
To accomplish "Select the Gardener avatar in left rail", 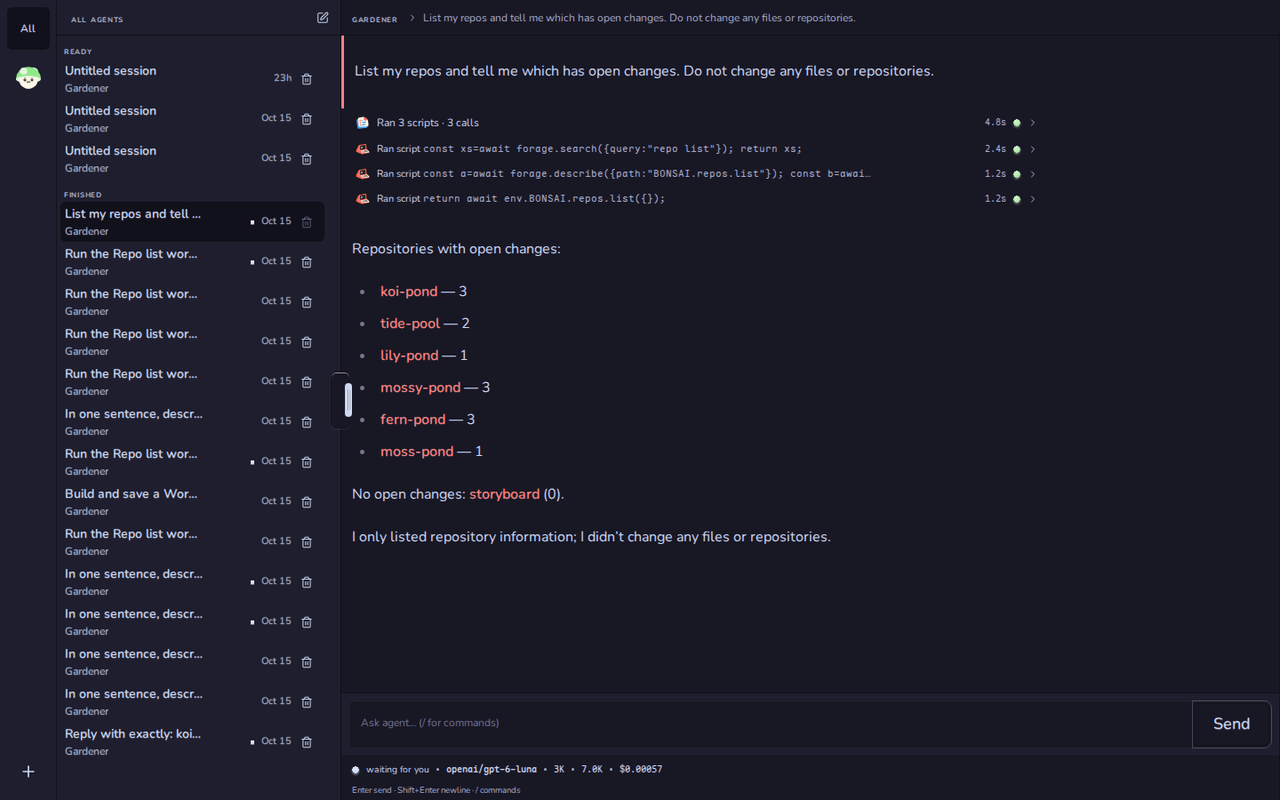I will pos(28,77).
